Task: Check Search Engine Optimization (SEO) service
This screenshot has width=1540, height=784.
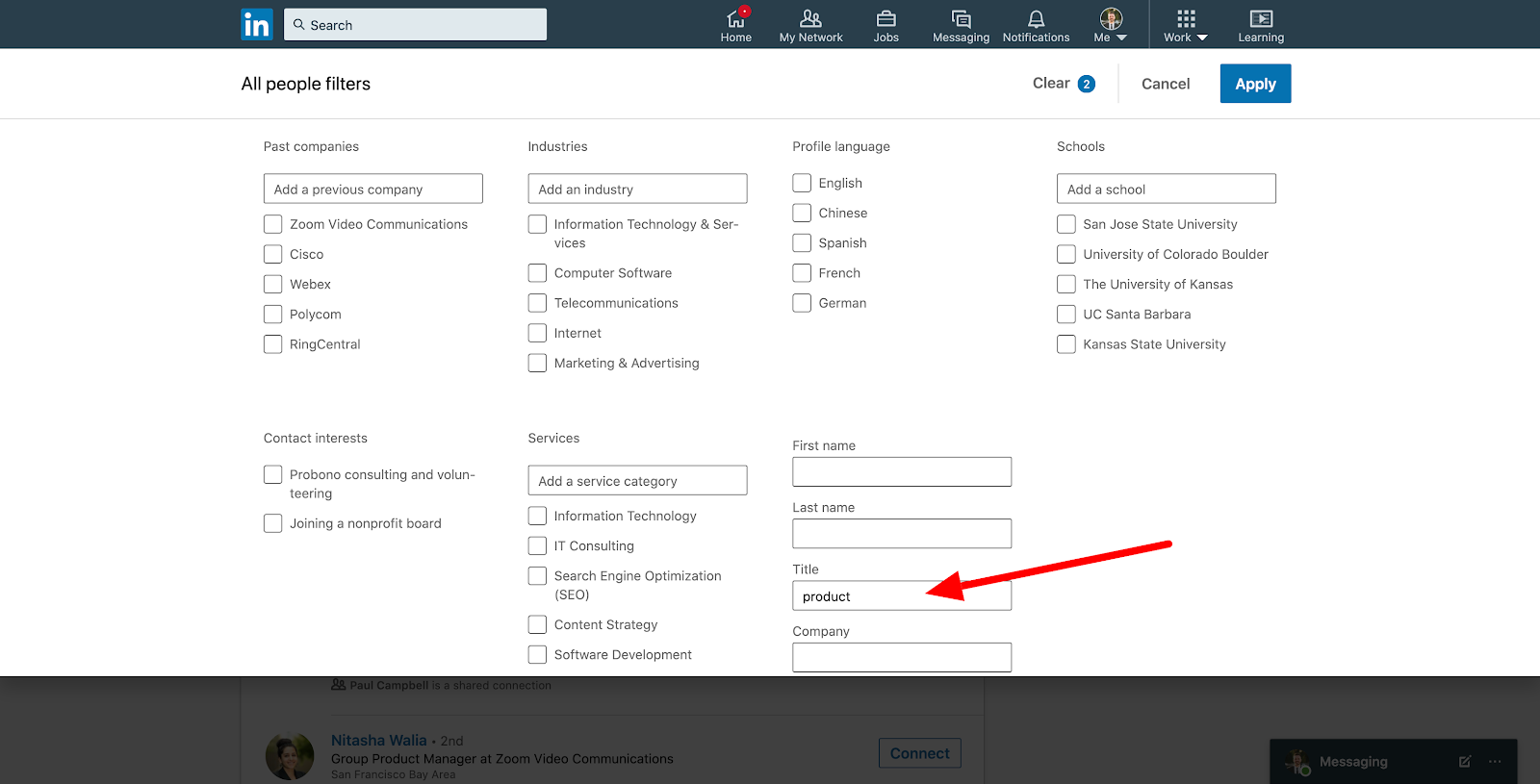Action: click(537, 575)
